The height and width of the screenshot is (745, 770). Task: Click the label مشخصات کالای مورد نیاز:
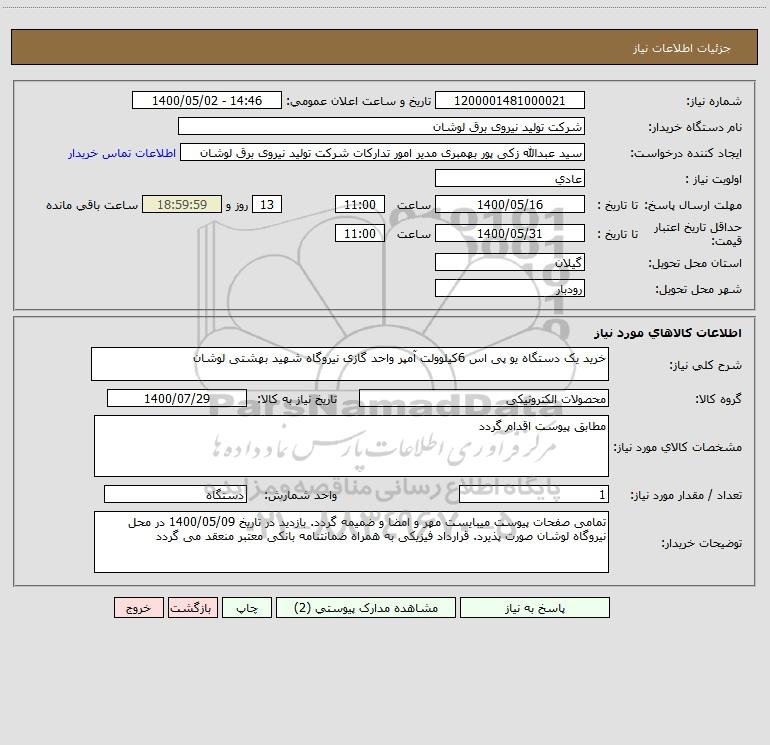pos(678,447)
